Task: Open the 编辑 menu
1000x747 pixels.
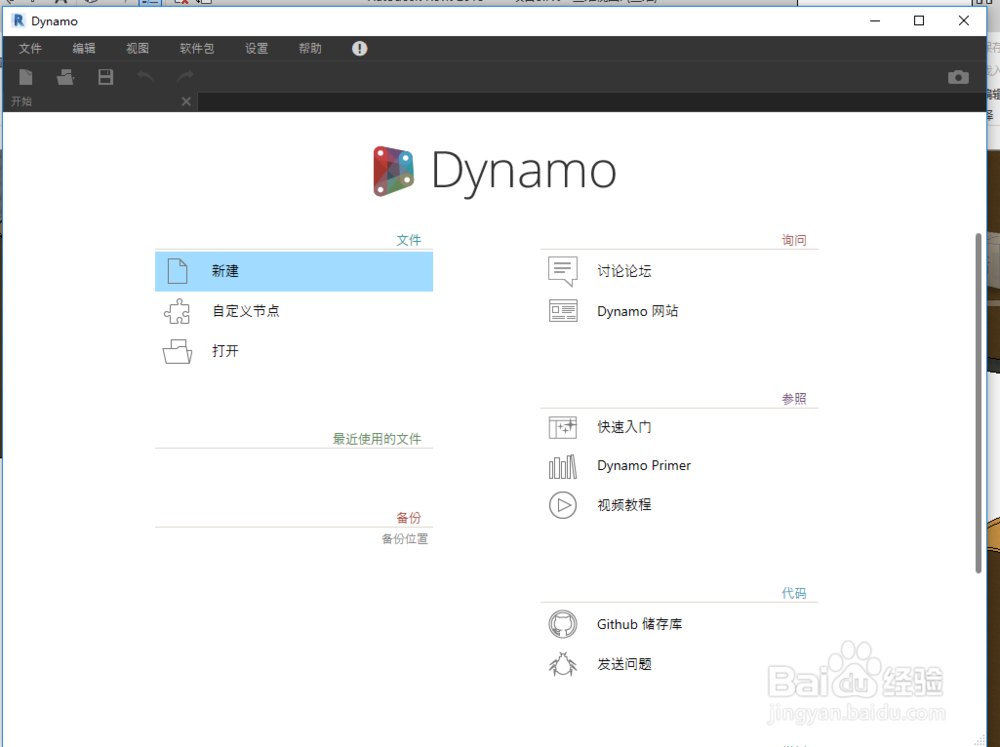Action: 84,48
